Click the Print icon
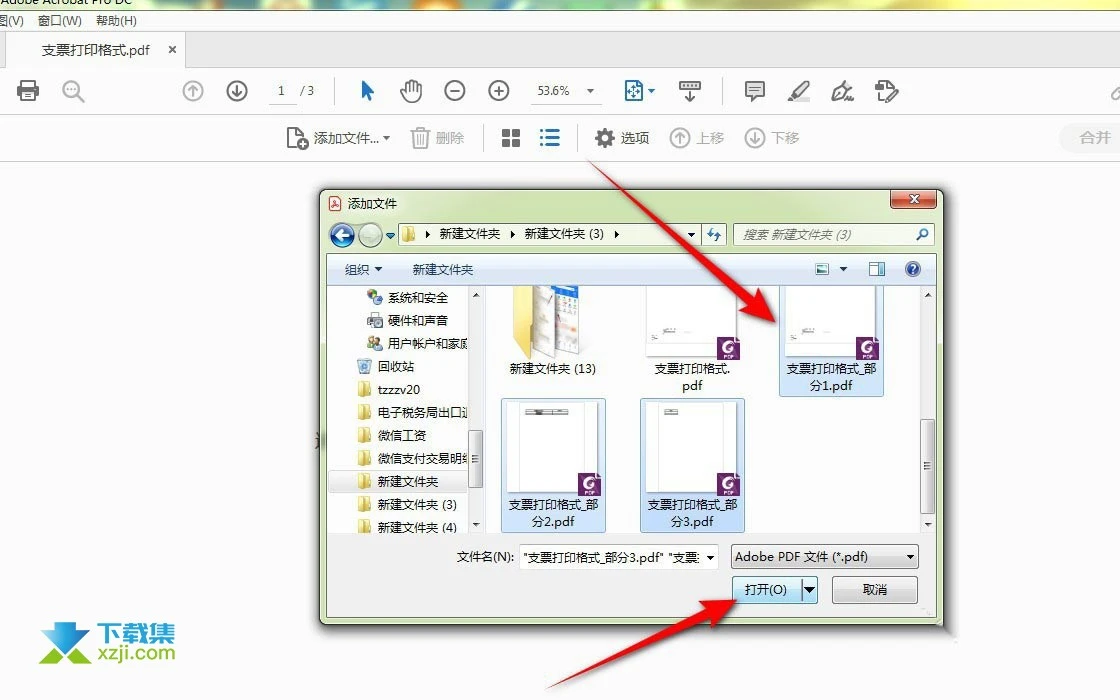This screenshot has height=700, width=1120. [27, 90]
